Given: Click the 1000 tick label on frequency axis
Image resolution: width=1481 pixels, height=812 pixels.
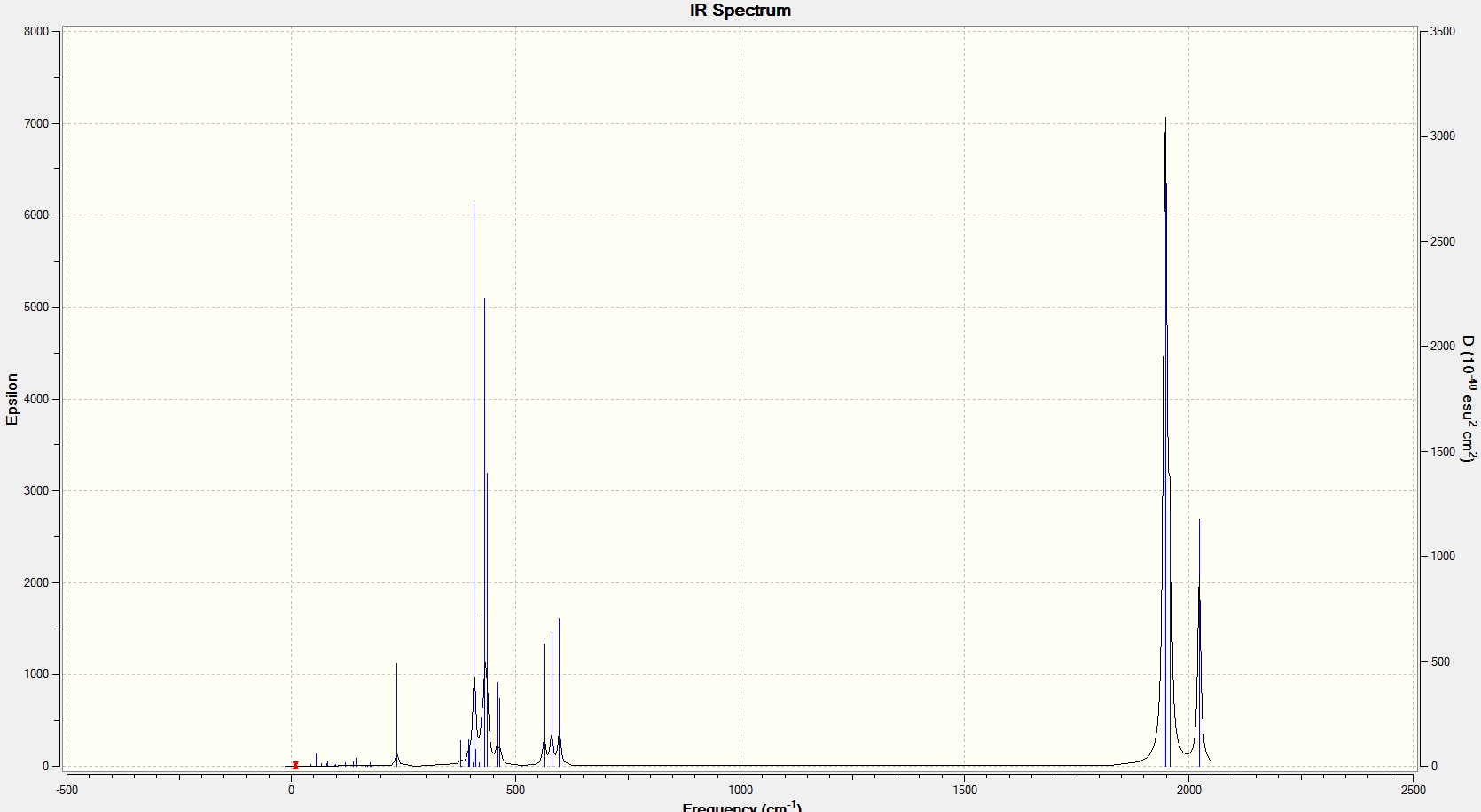Looking at the screenshot, I should coord(740,790).
